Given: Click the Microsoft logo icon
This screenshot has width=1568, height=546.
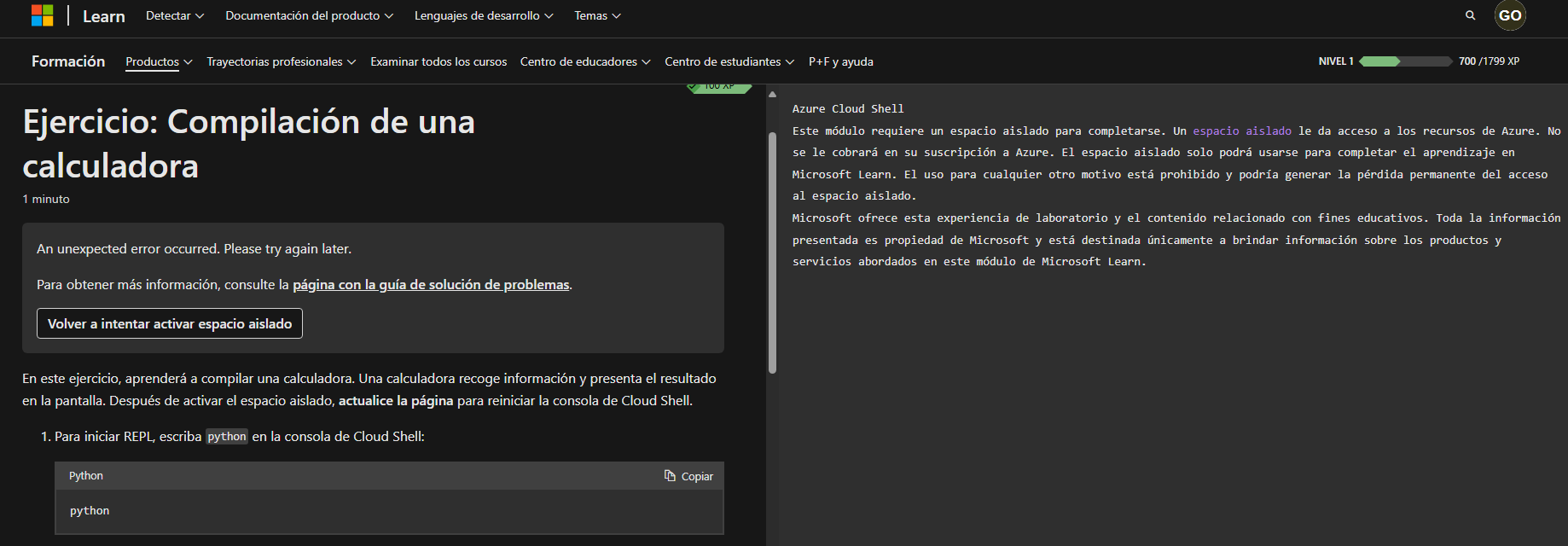Looking at the screenshot, I should (x=42, y=15).
